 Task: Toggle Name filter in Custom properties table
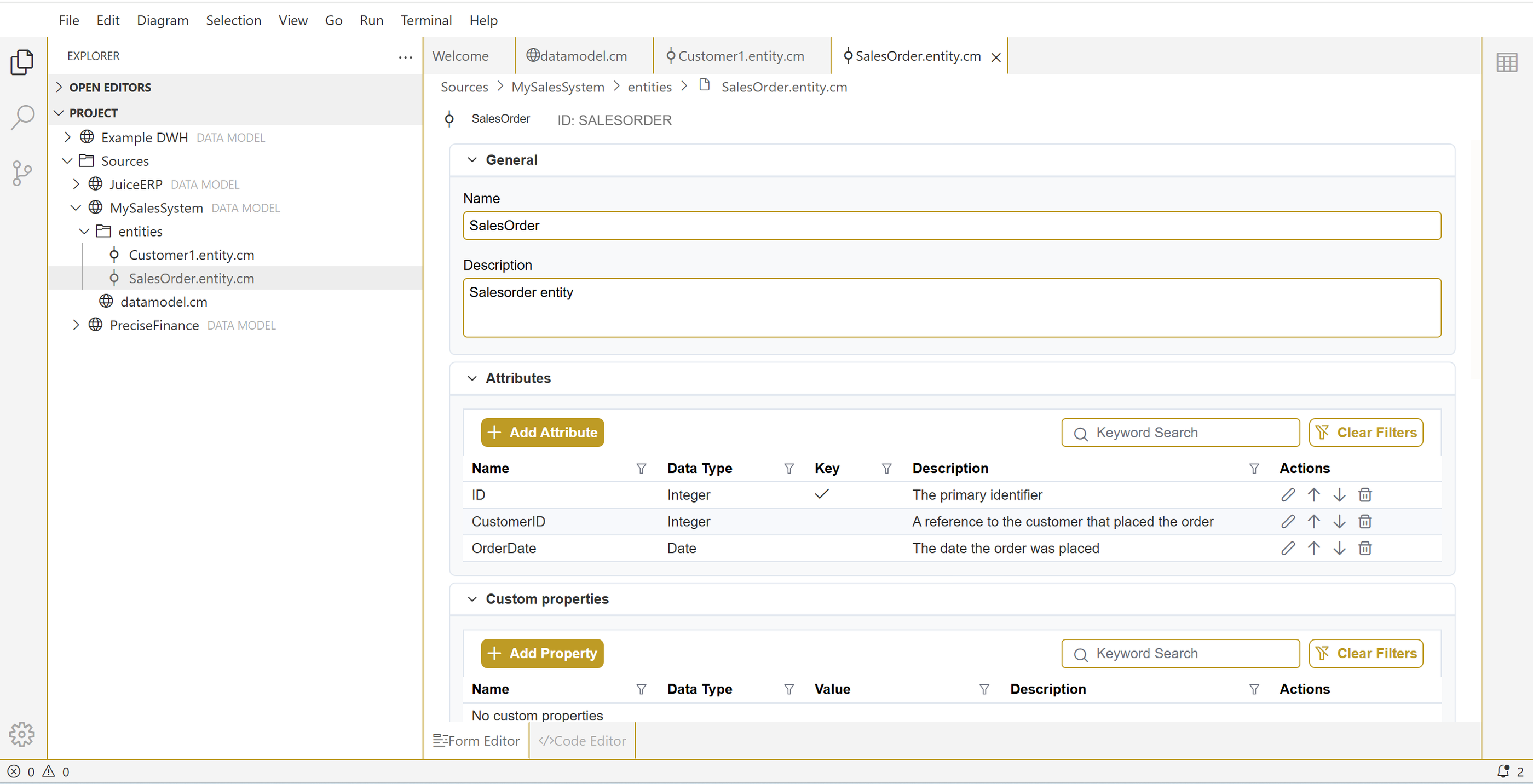[642, 689]
